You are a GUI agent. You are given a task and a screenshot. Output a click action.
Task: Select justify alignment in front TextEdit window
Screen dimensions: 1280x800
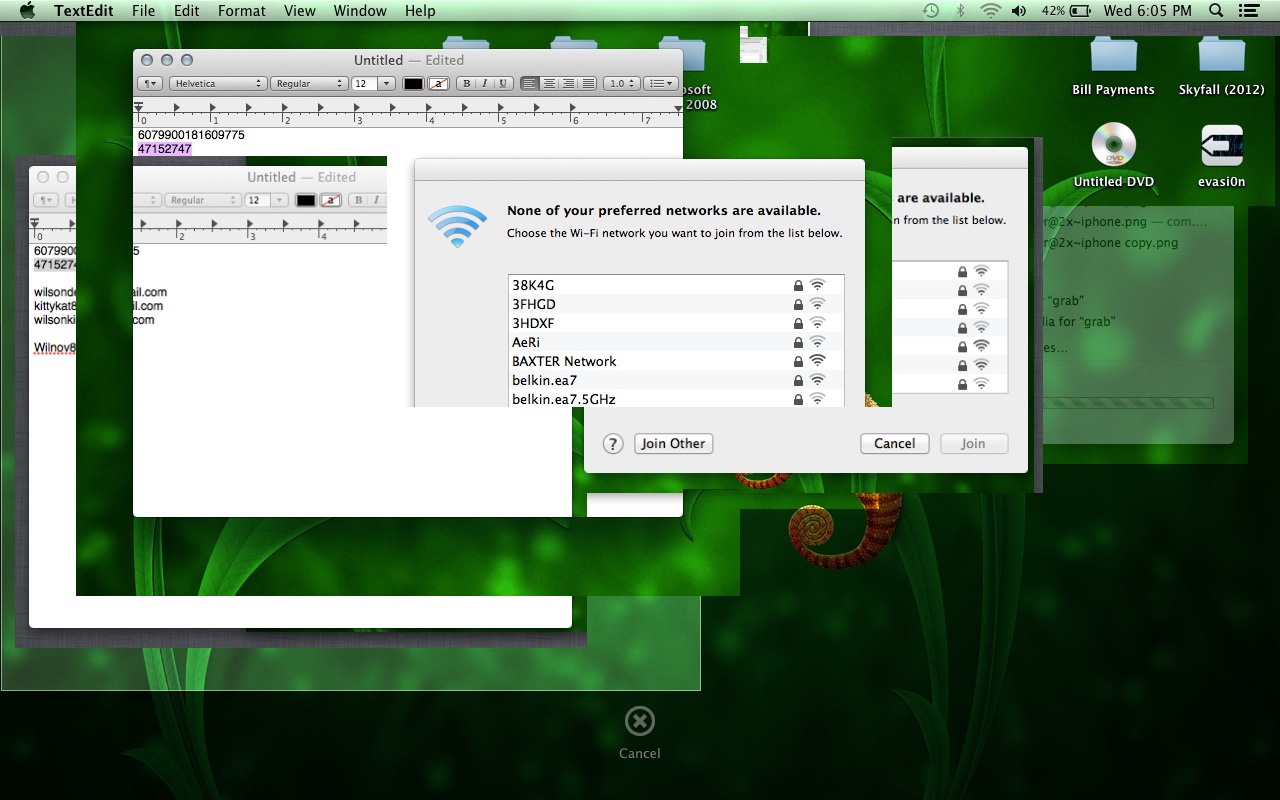click(x=588, y=84)
